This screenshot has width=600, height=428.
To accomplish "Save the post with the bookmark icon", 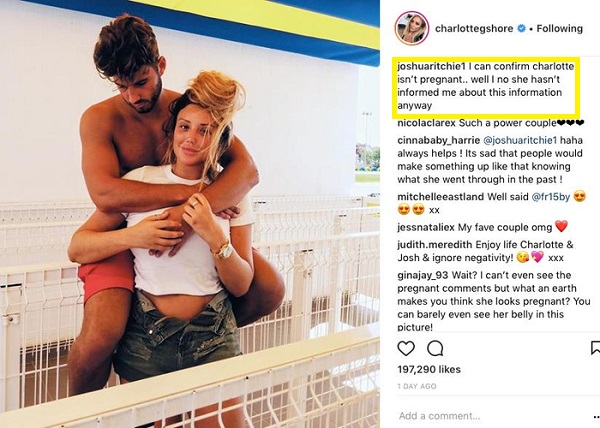I will tap(595, 348).
